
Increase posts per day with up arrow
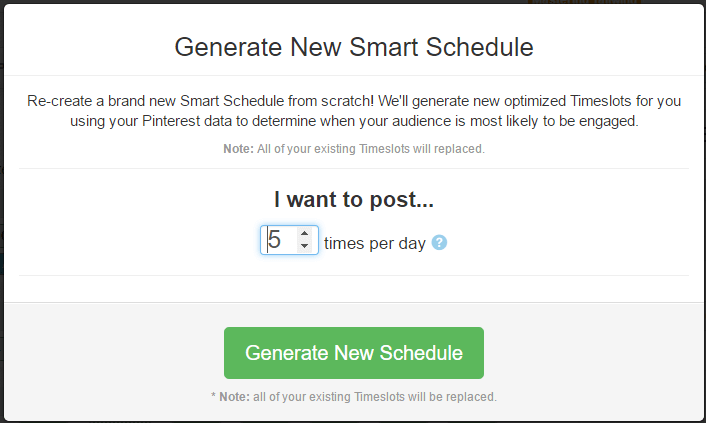click(x=304, y=233)
